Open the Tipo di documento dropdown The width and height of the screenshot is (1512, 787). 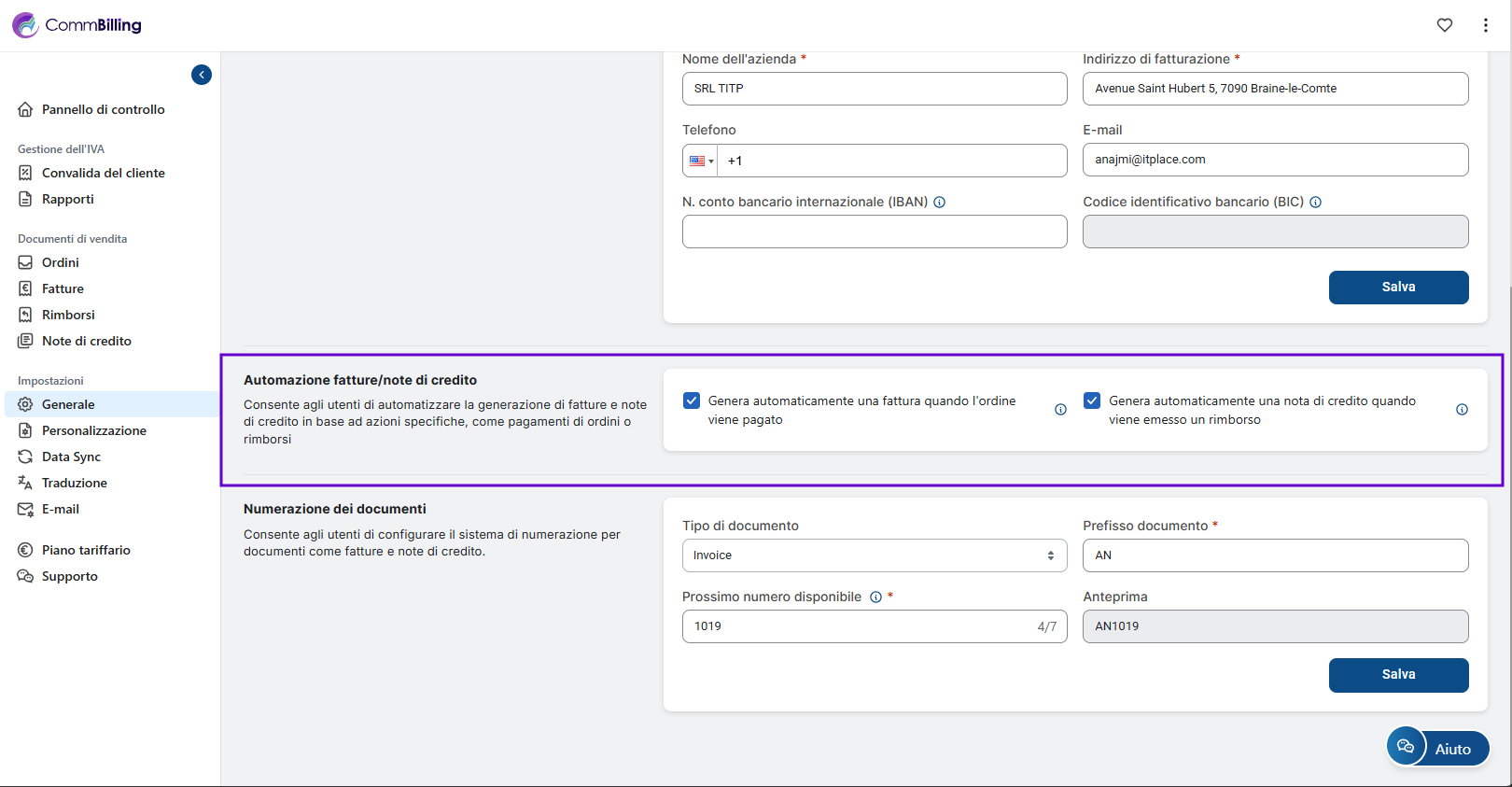(x=874, y=555)
